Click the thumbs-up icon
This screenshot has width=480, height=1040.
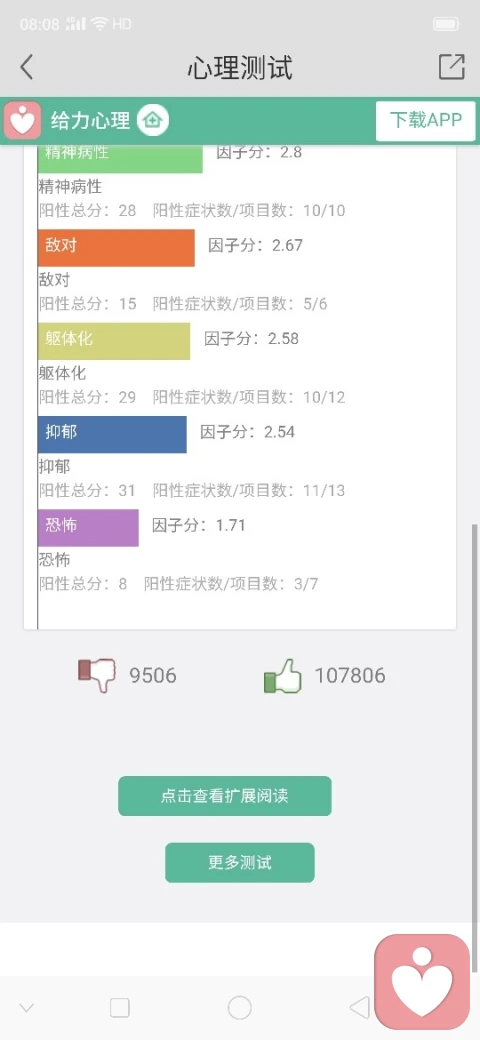point(282,675)
